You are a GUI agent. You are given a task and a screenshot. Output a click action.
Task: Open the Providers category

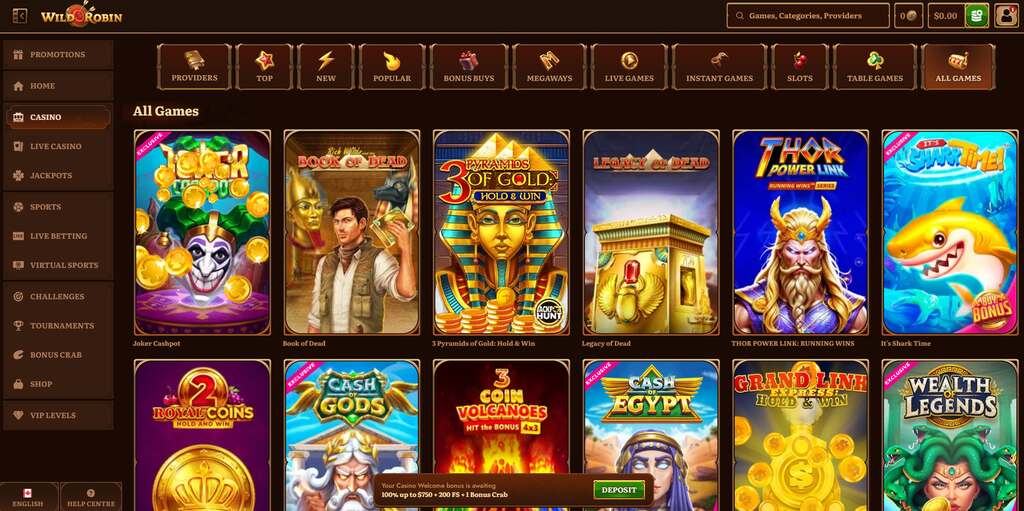(x=194, y=67)
